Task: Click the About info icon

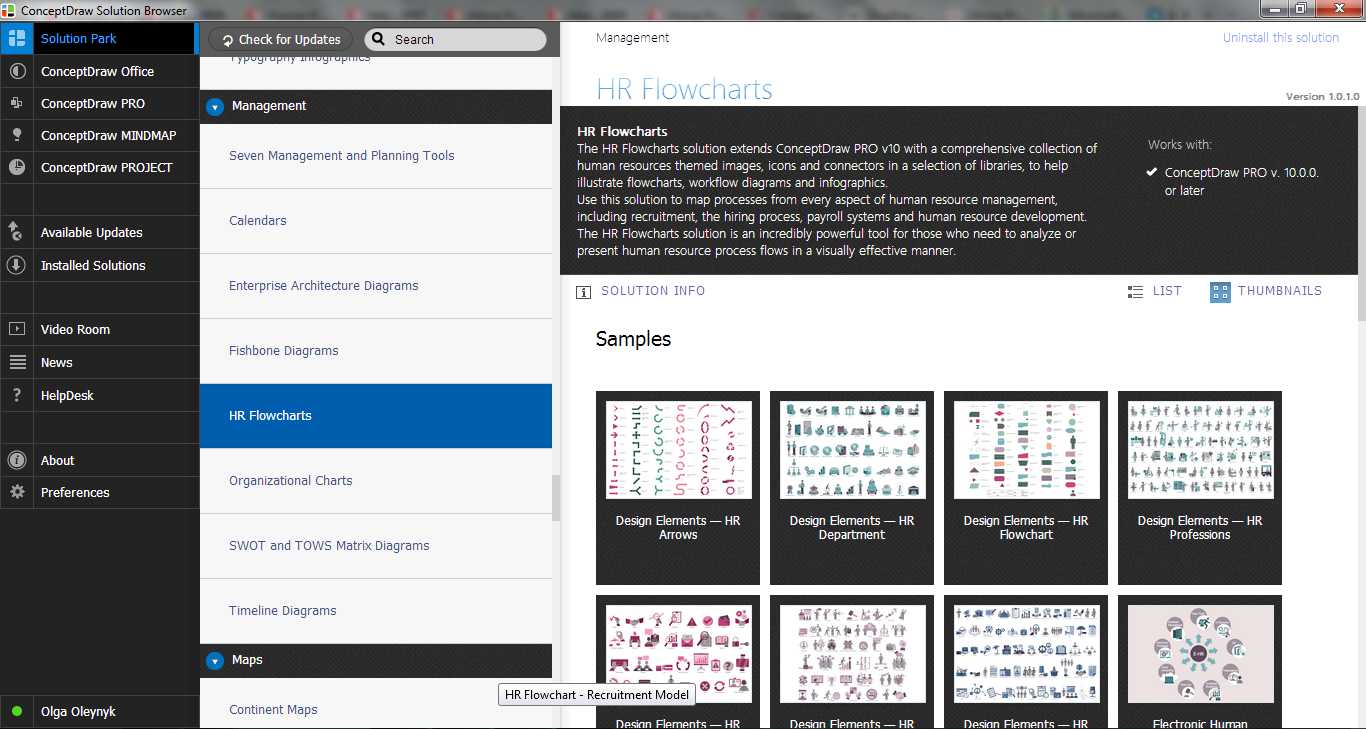Action: click(16, 460)
